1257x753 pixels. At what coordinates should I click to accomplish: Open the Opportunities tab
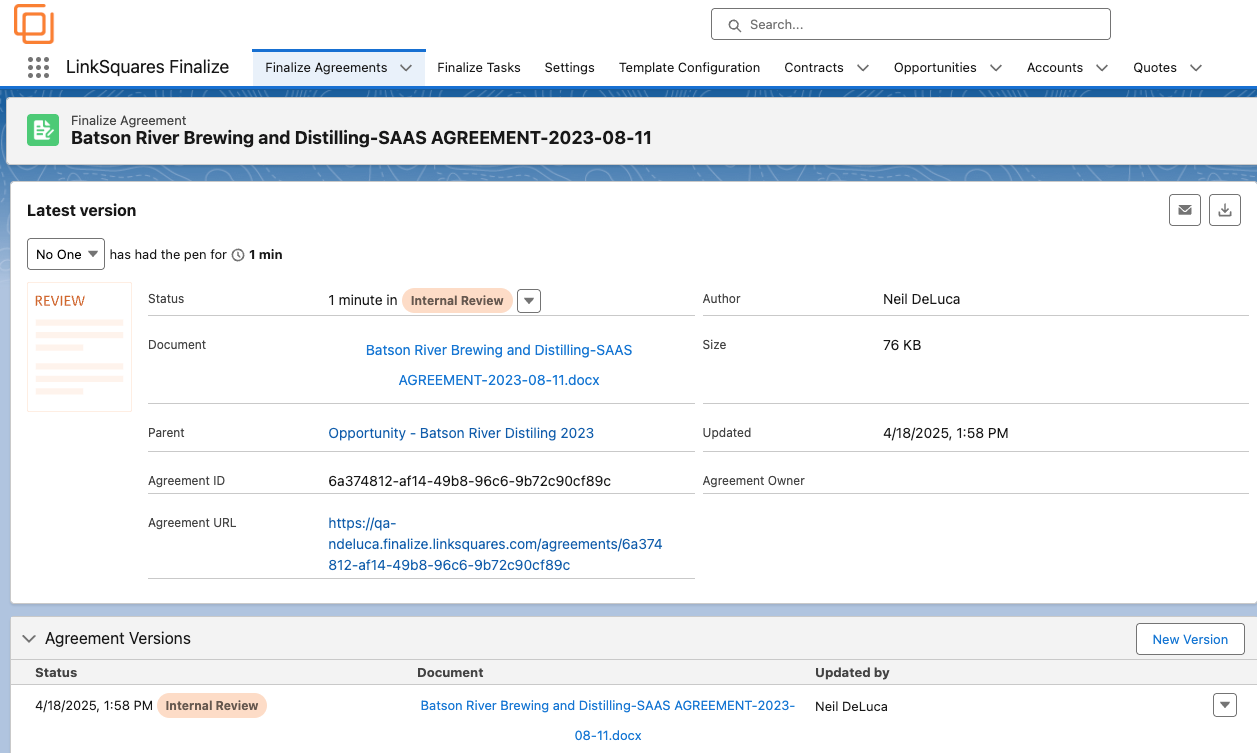935,68
